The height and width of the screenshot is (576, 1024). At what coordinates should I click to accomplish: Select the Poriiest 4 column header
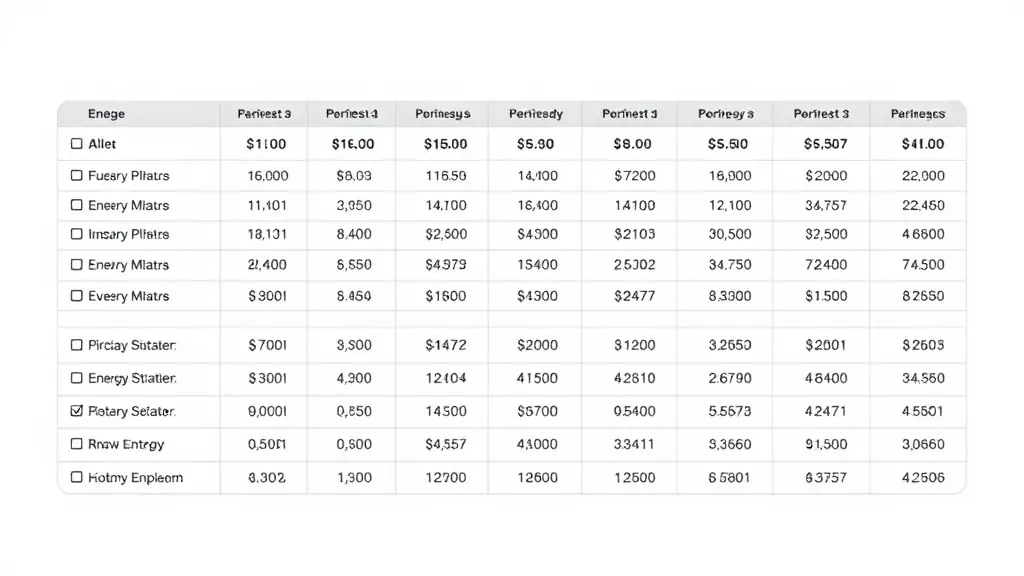tap(352, 114)
